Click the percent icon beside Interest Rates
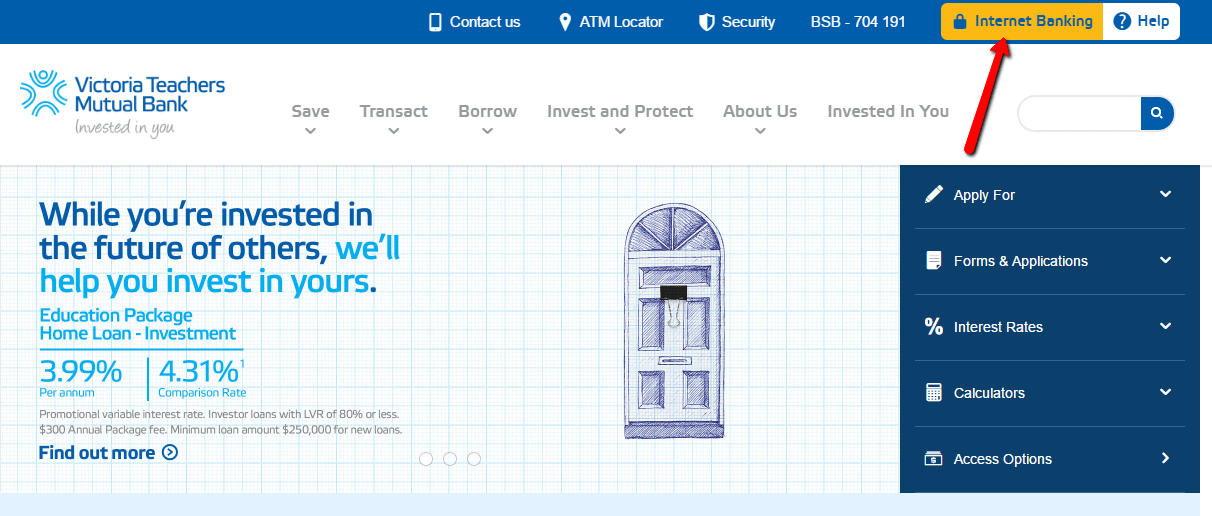 tap(934, 327)
